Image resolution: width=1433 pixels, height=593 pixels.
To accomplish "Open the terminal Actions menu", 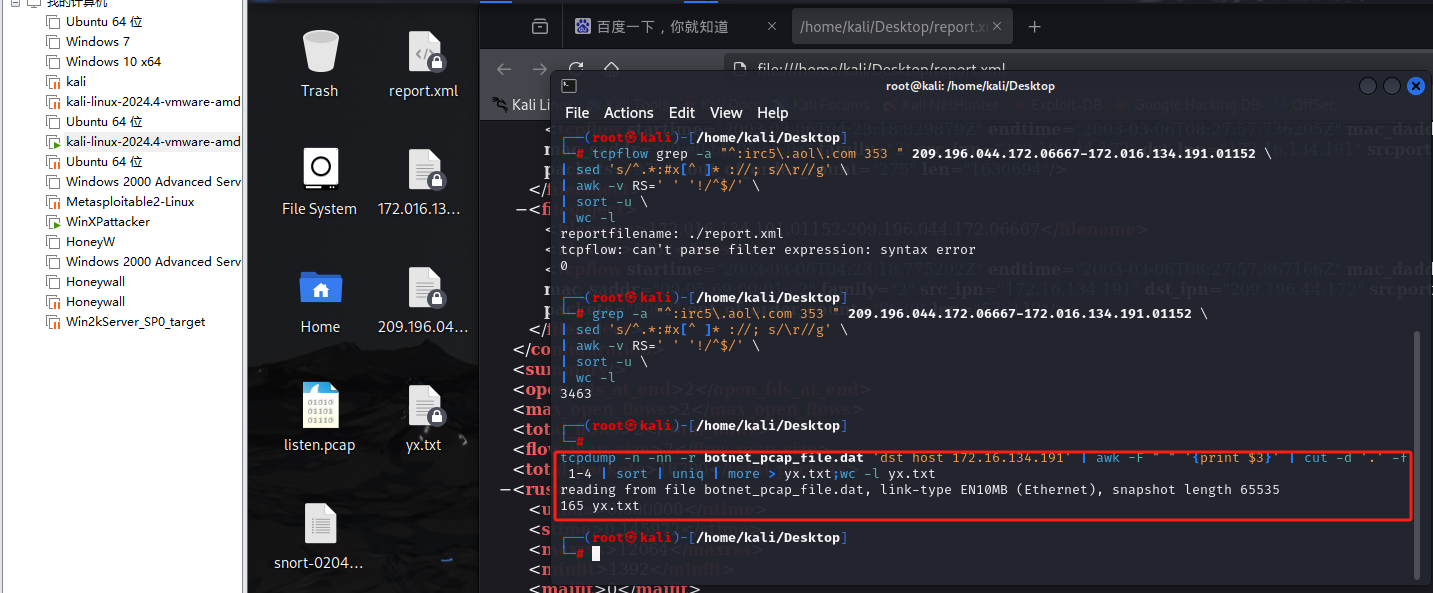I will coord(629,113).
